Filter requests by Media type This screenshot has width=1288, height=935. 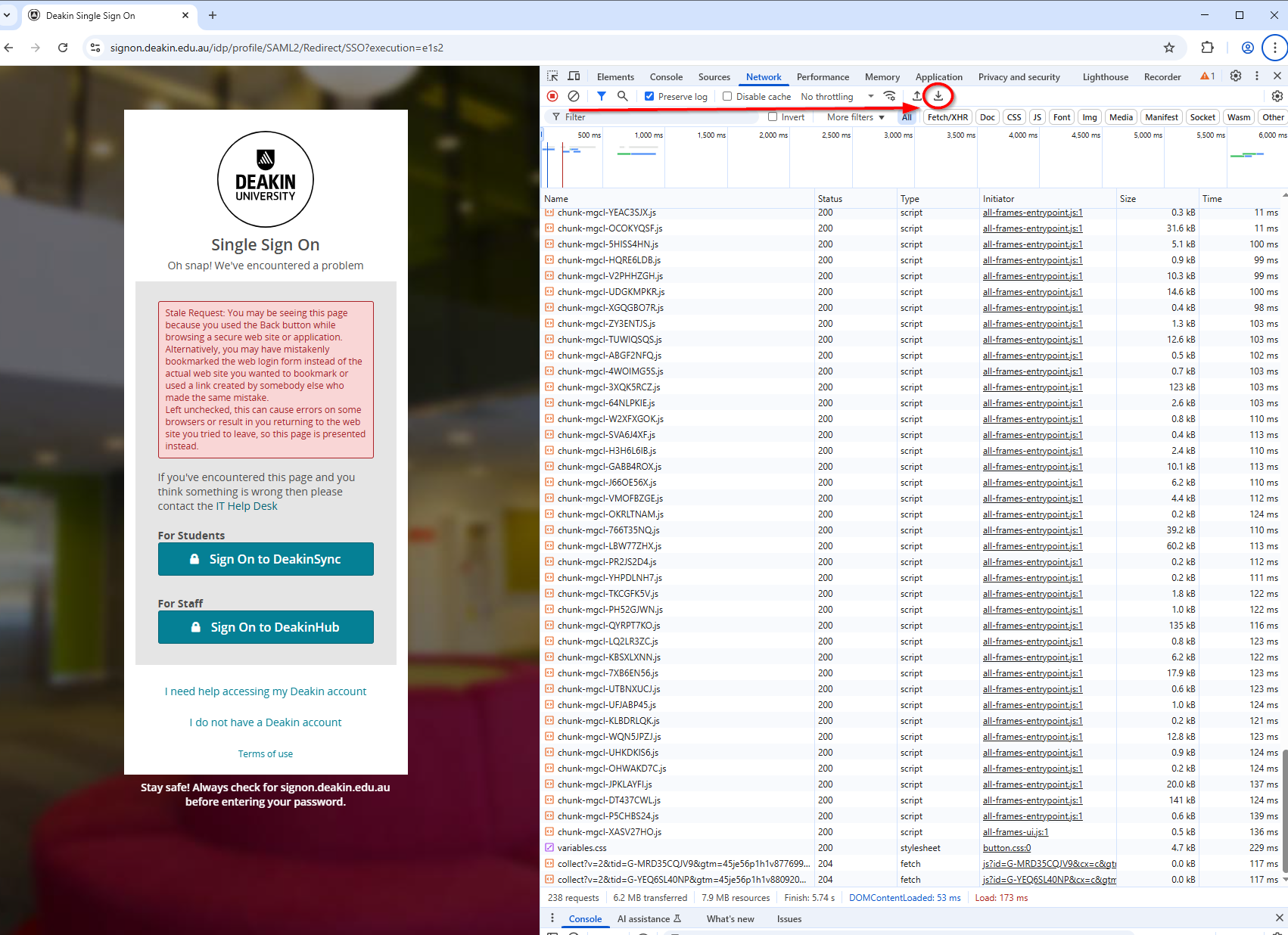[x=1121, y=117]
